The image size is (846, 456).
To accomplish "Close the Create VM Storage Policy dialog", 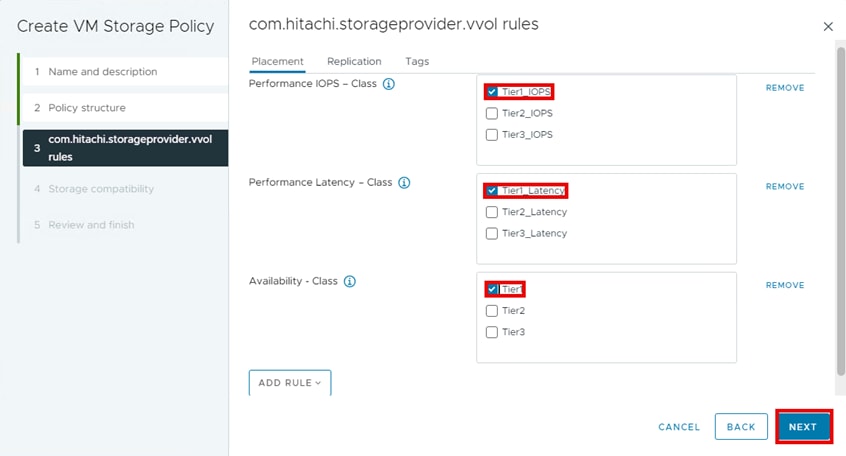I will pyautogui.click(x=827, y=27).
